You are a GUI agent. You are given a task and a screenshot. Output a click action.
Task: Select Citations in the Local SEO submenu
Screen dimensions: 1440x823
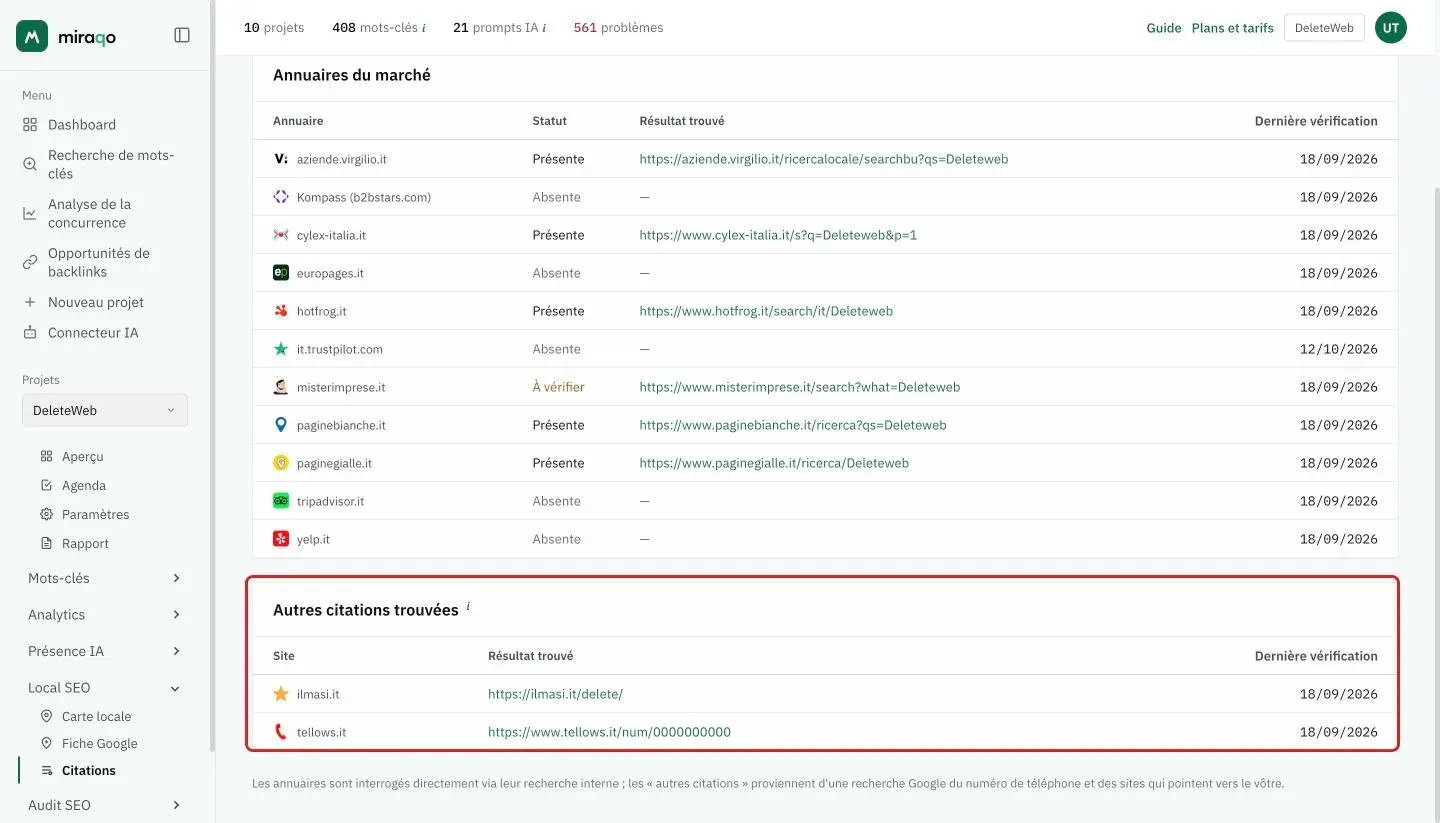point(89,770)
